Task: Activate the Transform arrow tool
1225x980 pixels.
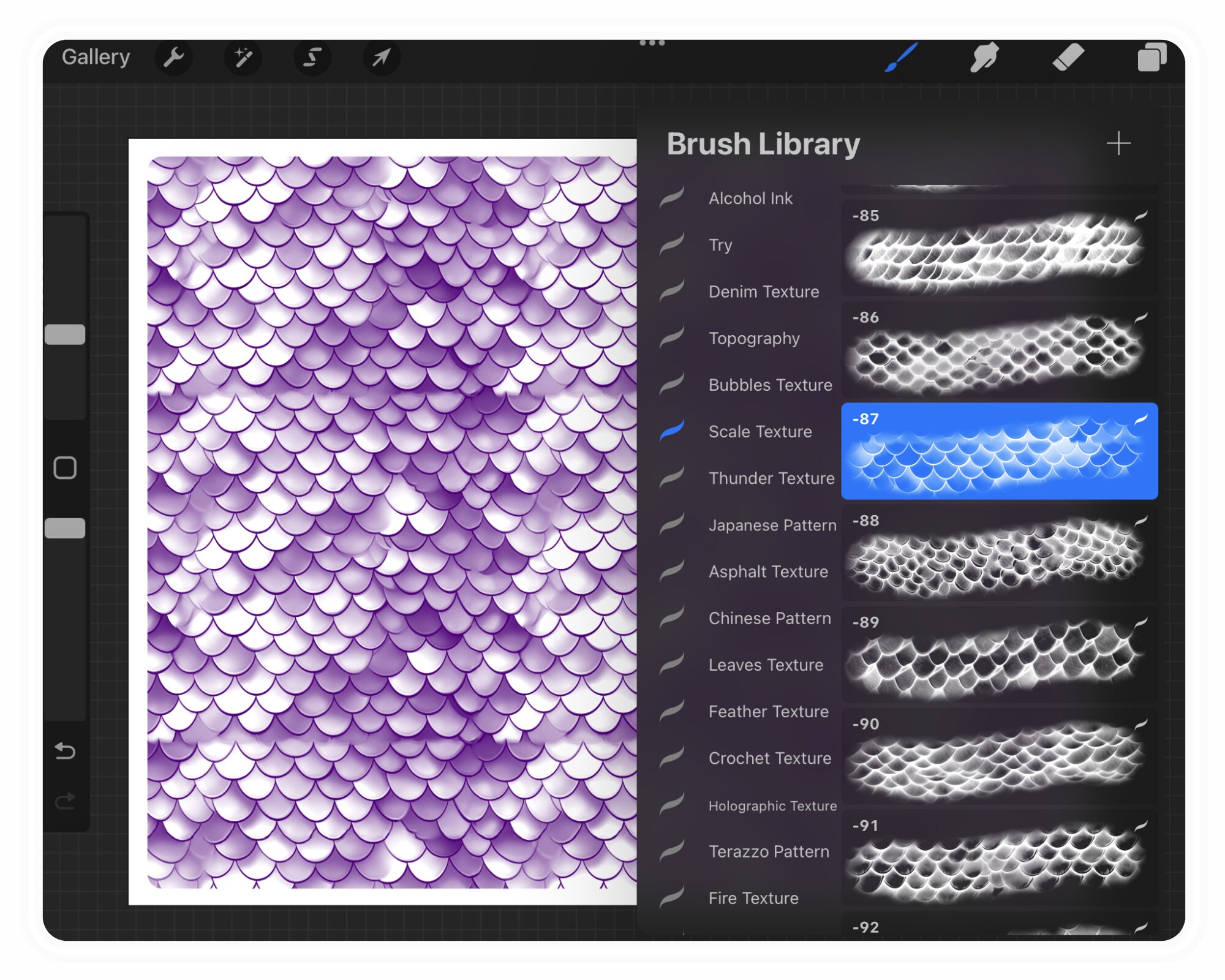Action: (381, 58)
